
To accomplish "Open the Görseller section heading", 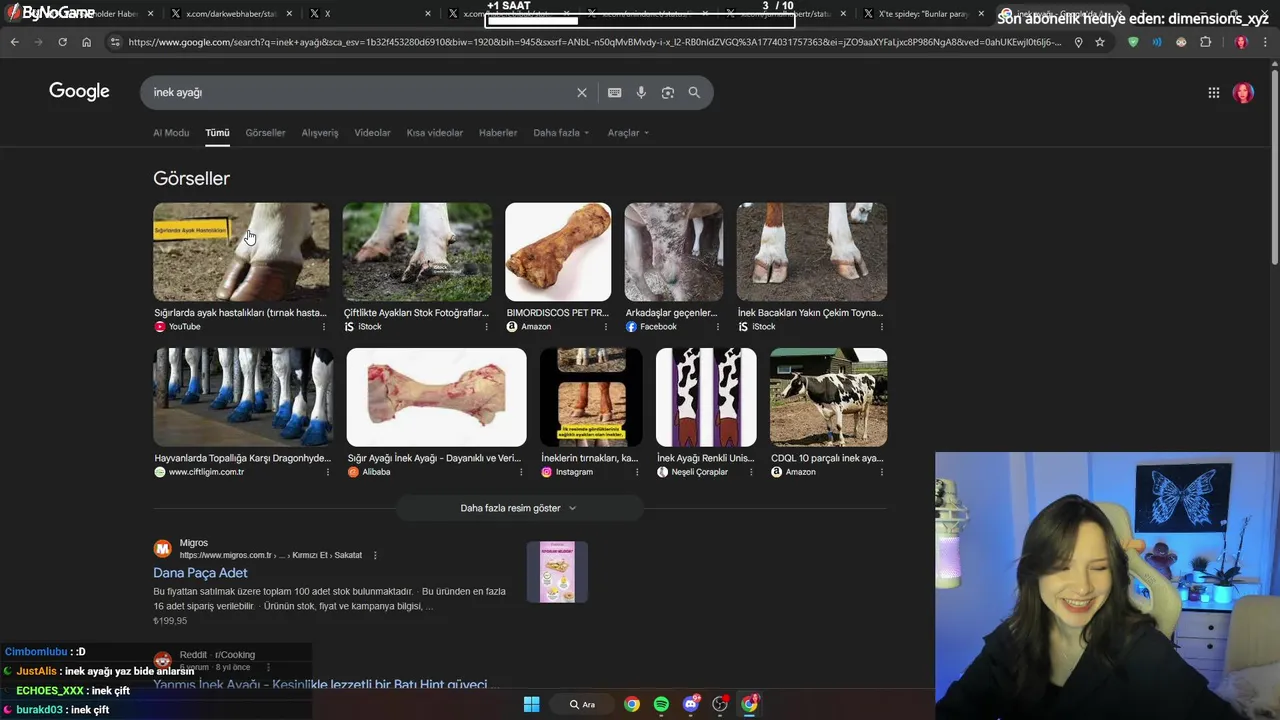I will pyautogui.click(x=191, y=178).
